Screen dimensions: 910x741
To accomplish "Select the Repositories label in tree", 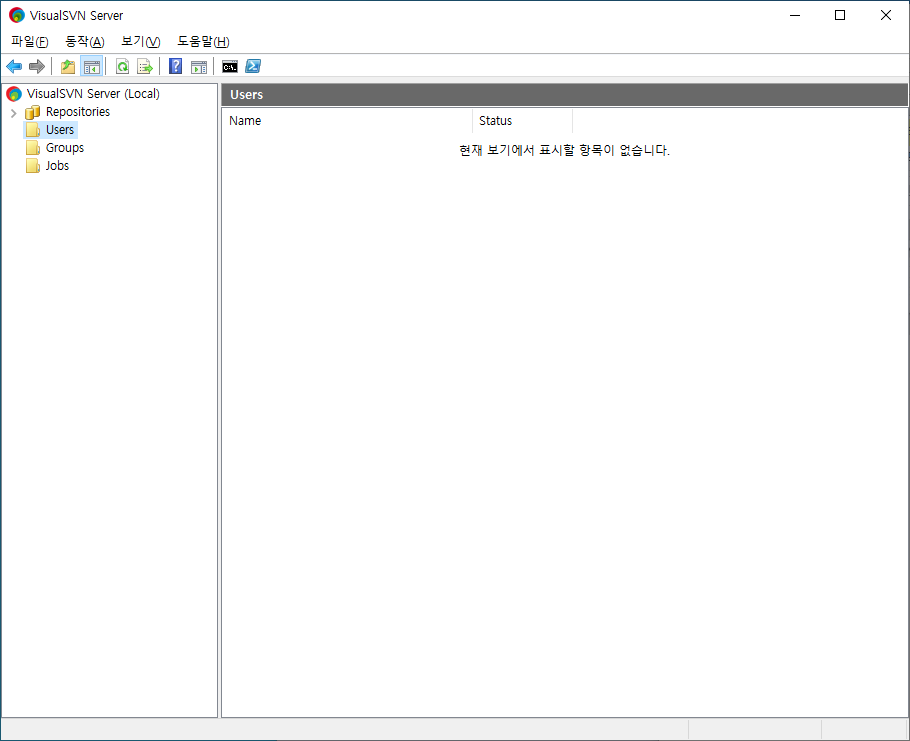I will coord(78,112).
